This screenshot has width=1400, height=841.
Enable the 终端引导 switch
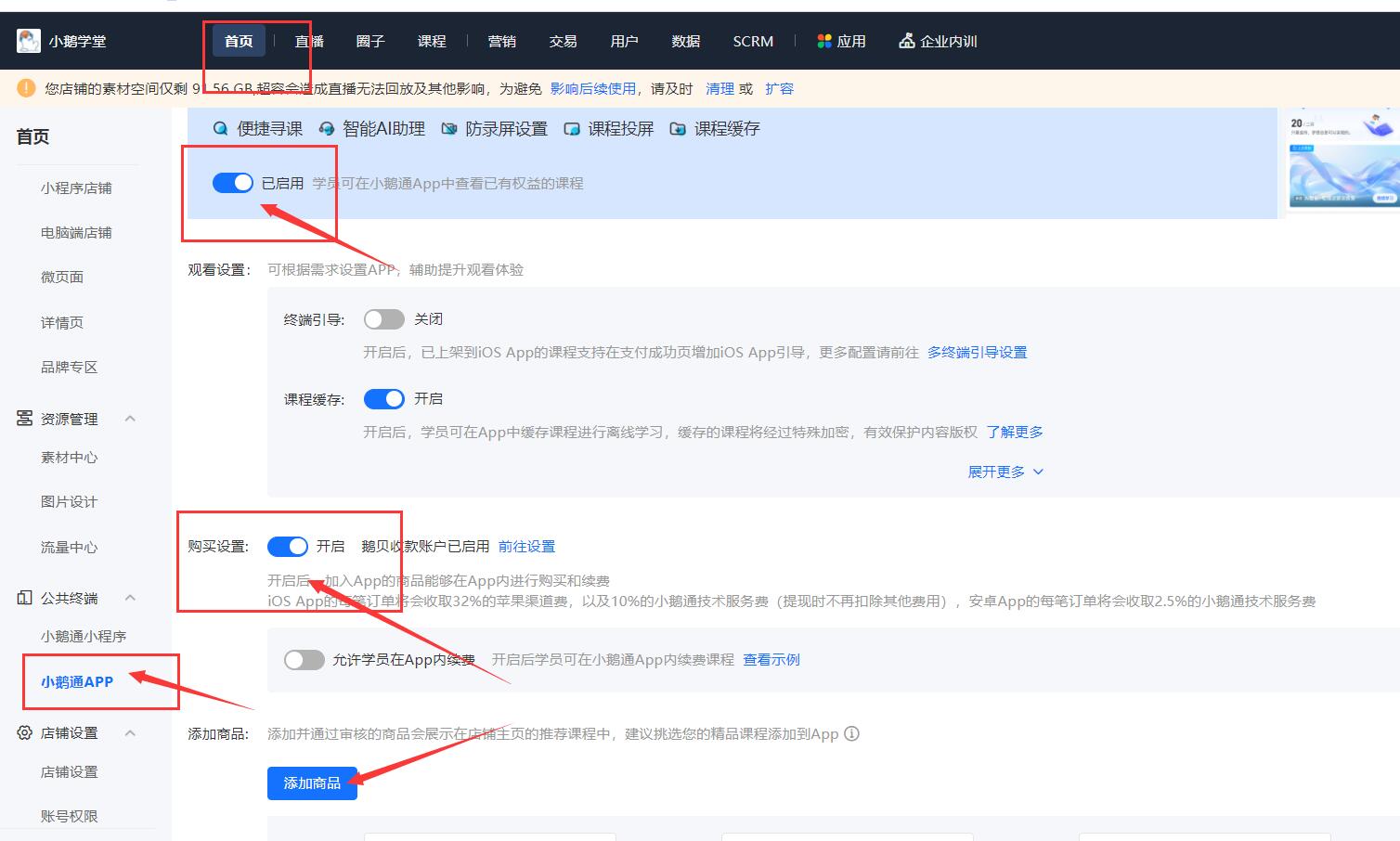click(383, 318)
